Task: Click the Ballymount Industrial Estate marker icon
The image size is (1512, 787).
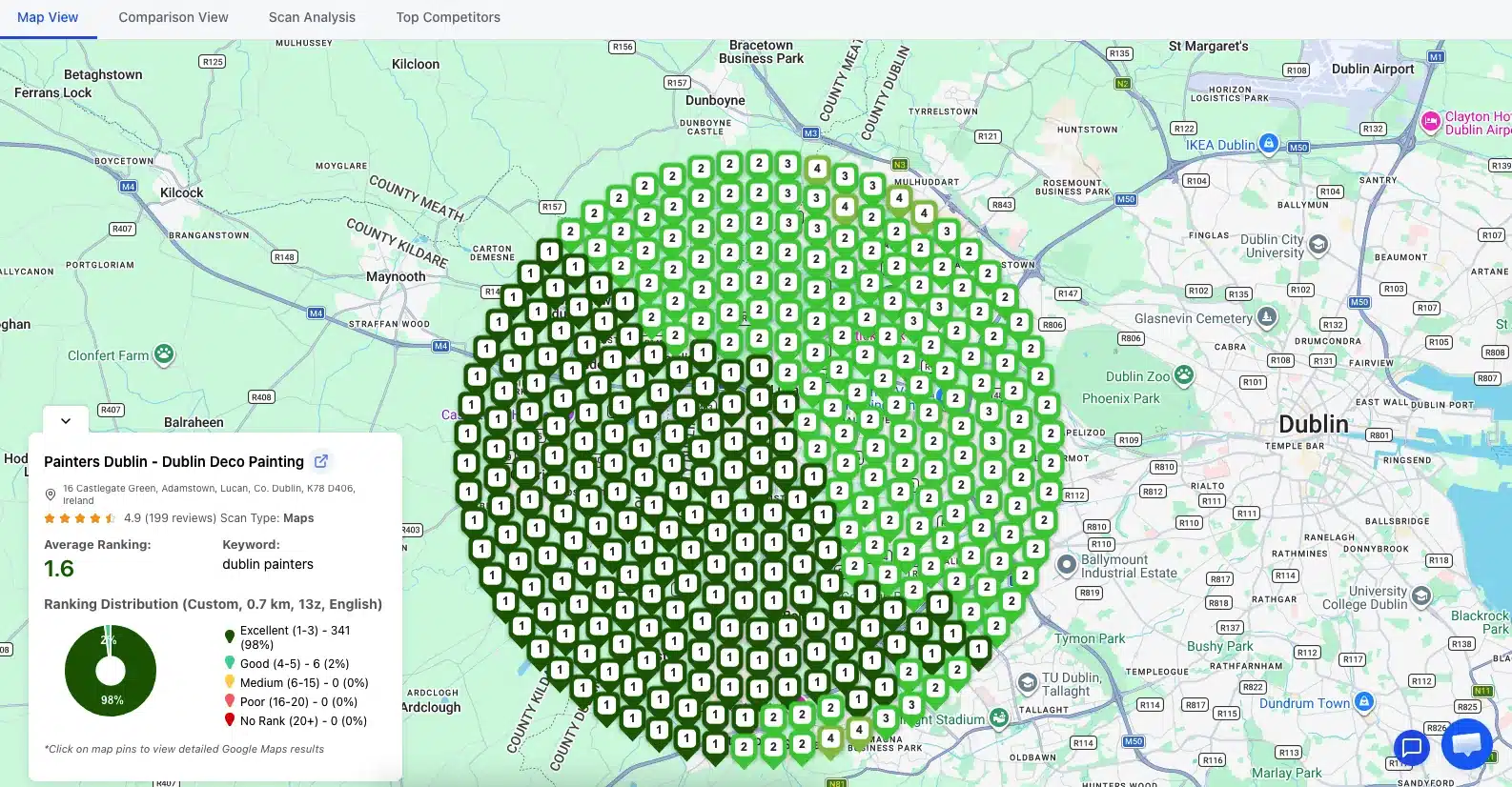Action: (x=1067, y=565)
